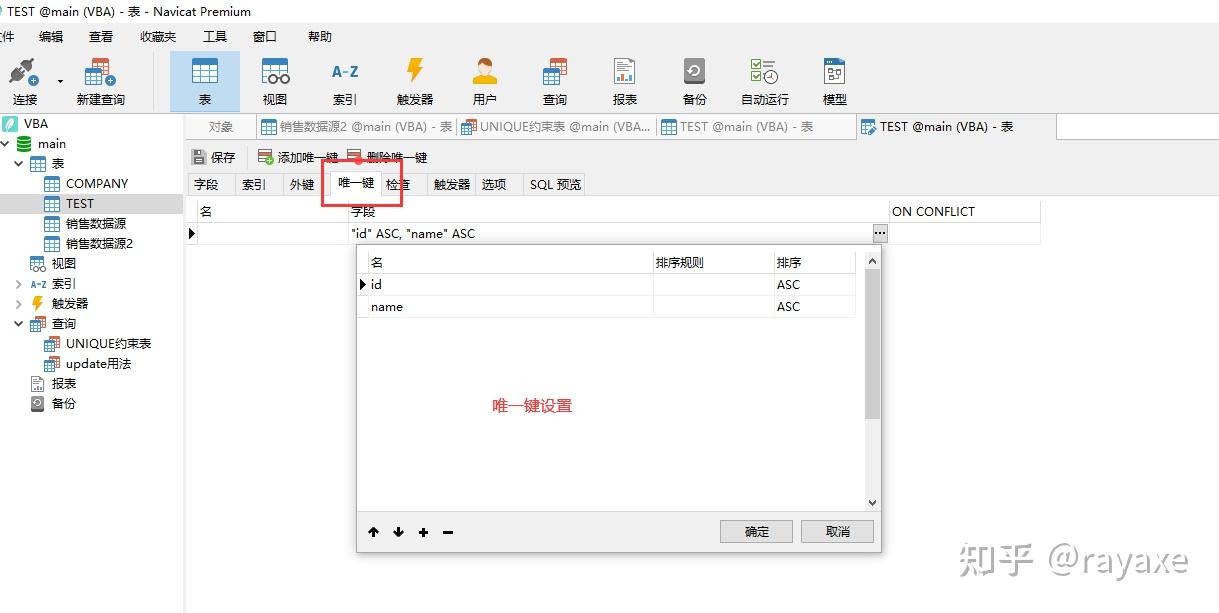Click the down arrow to reorder field

[x=398, y=532]
